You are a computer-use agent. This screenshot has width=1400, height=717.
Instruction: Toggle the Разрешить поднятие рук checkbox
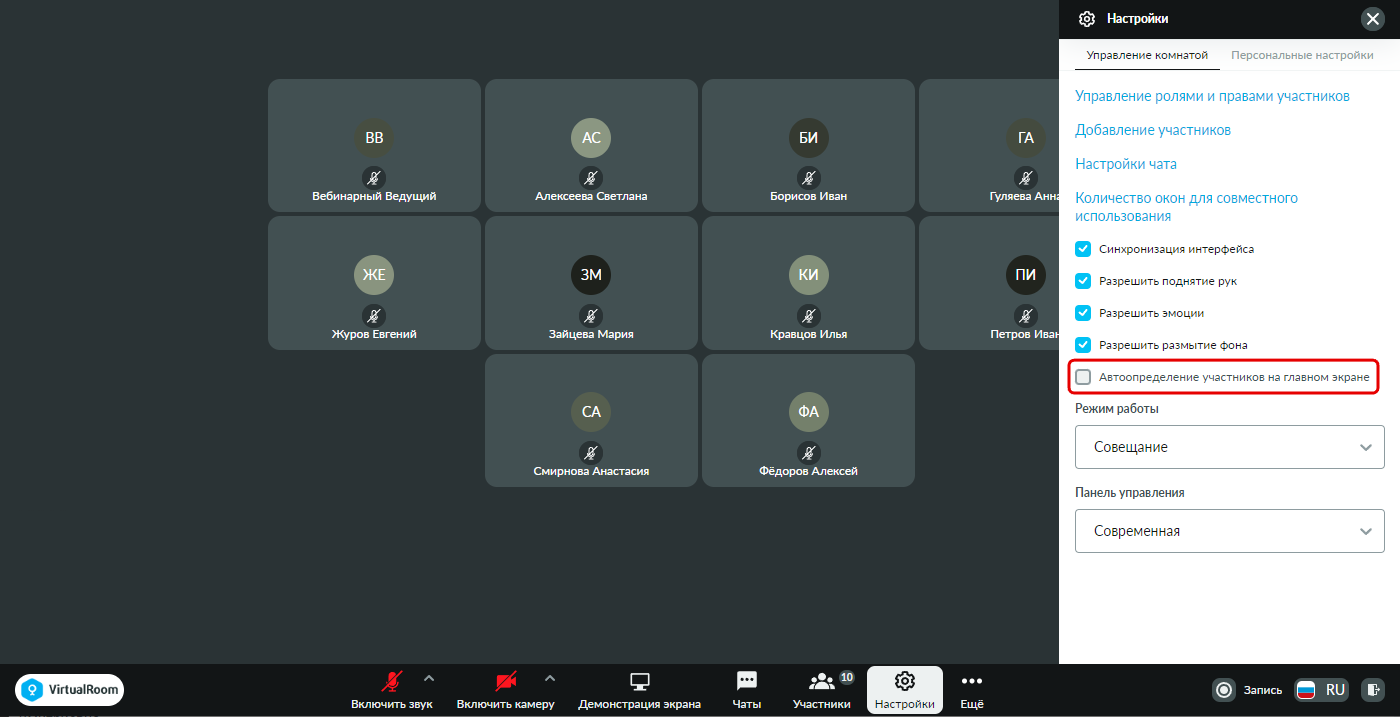tap(1083, 281)
